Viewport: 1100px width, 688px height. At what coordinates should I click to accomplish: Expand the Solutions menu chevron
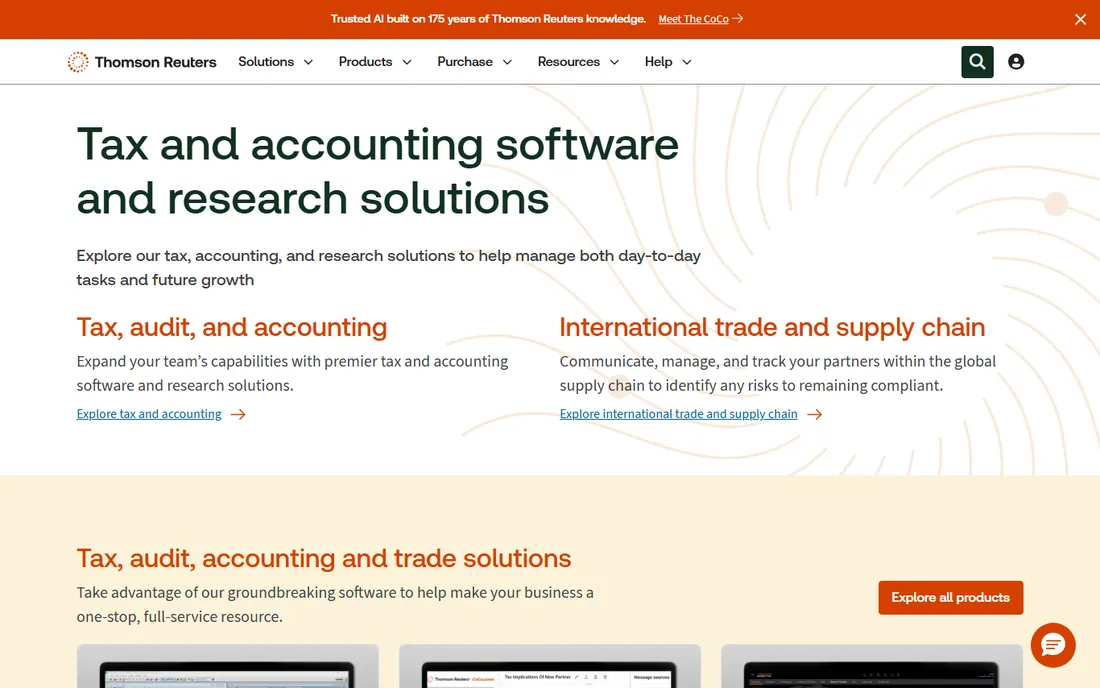(x=308, y=62)
